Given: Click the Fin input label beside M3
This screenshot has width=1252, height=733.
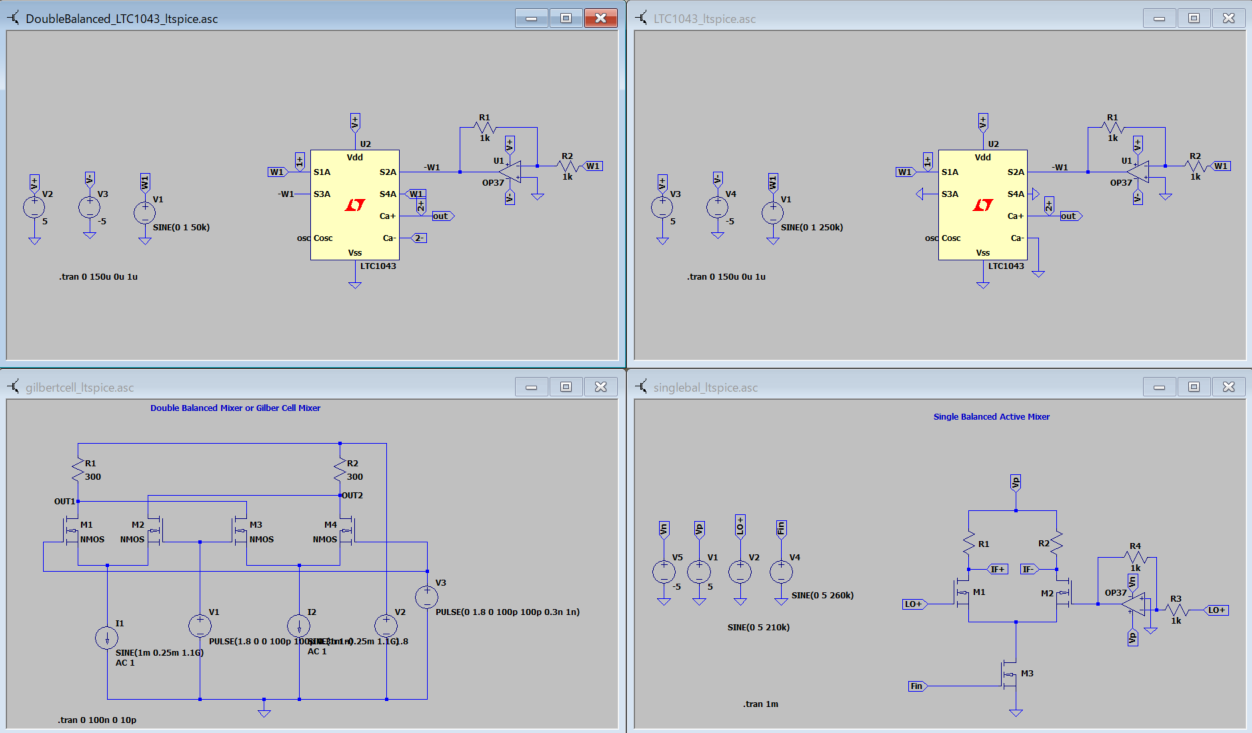Looking at the screenshot, I should click(x=916, y=686).
